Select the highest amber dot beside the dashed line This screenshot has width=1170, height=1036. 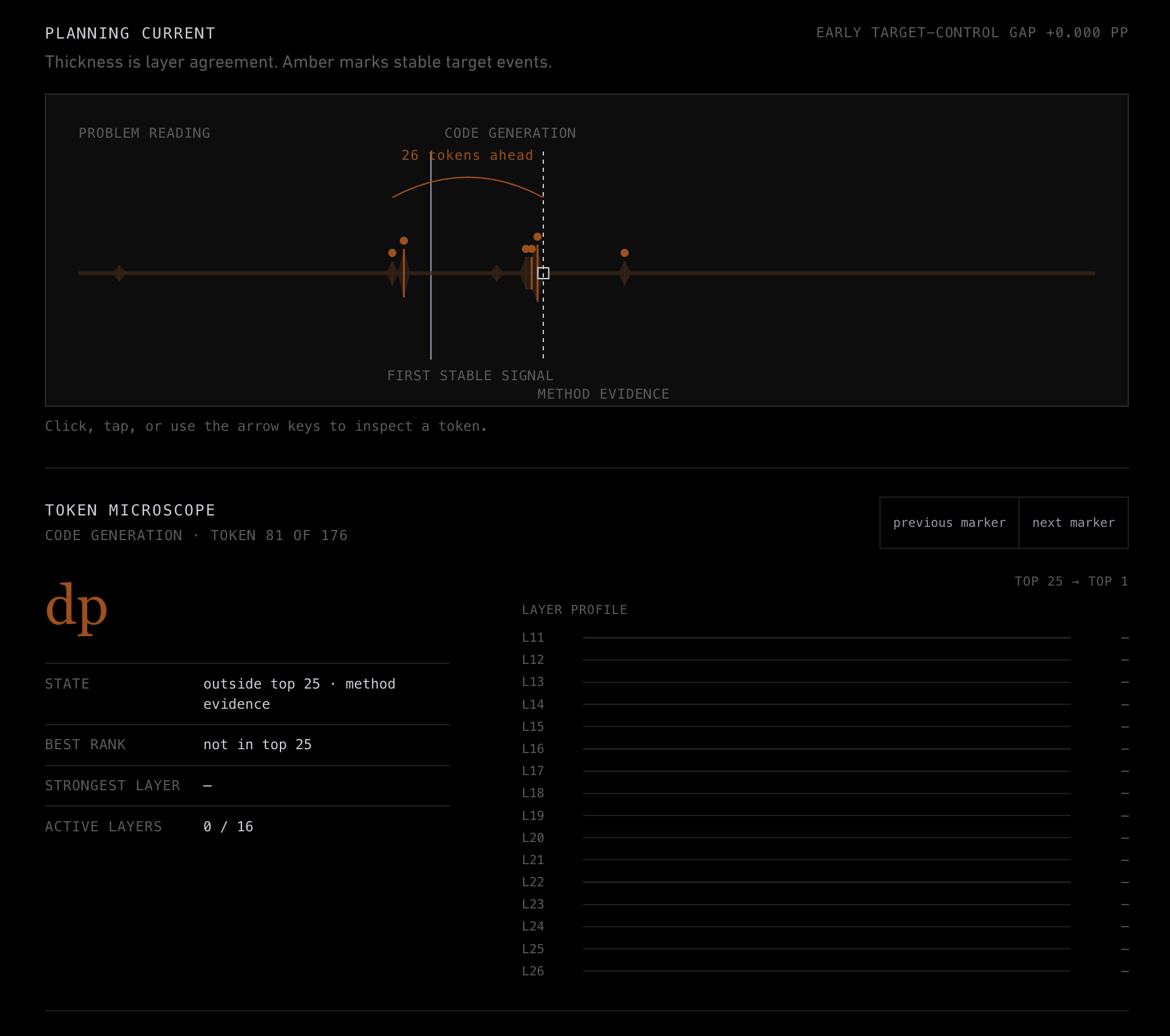537,237
